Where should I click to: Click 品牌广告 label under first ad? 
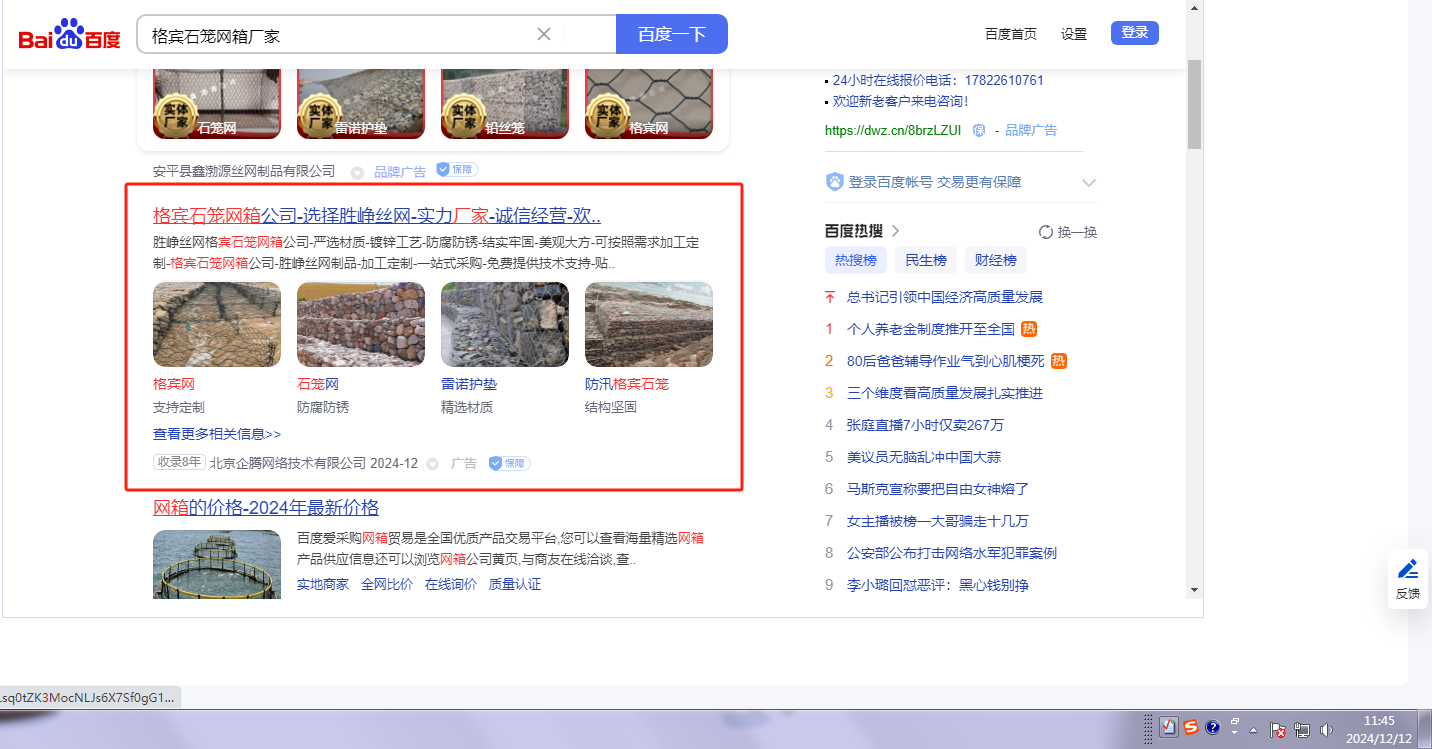[x=400, y=172]
